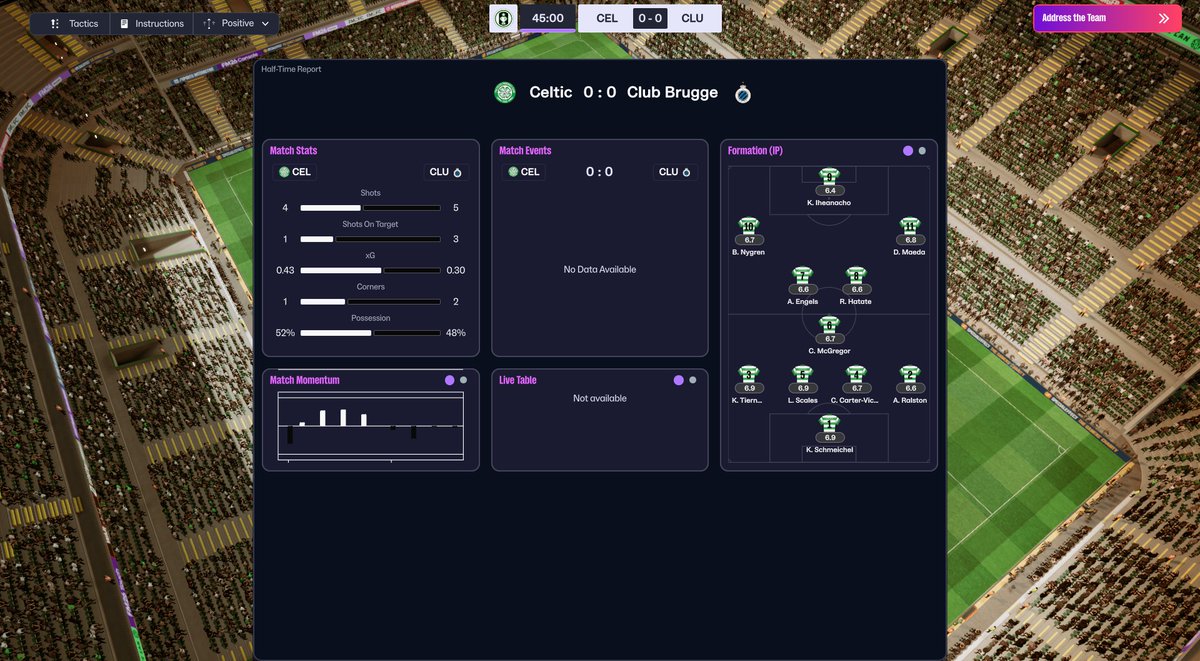
Task: Click K. Iheanacho's 6.4 rating
Action: [829, 190]
